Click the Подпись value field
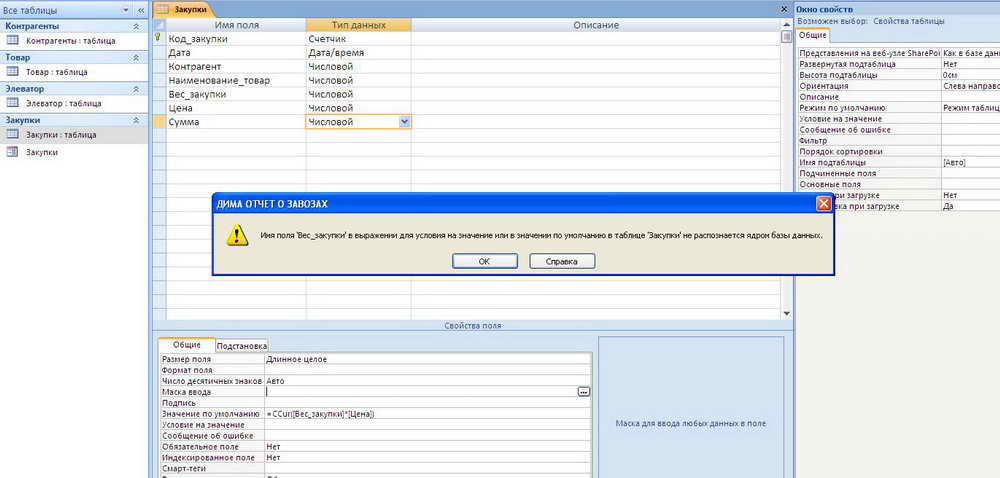This screenshot has width=1000, height=478. (x=427, y=403)
